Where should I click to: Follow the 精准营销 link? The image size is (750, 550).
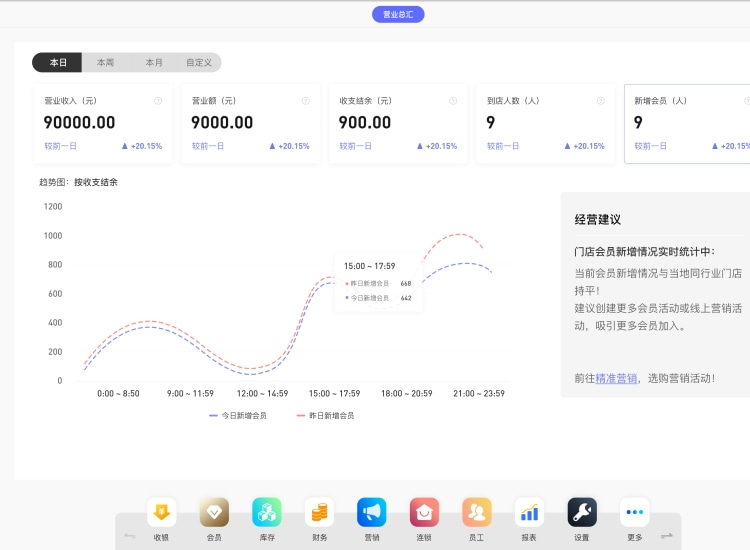pos(616,378)
